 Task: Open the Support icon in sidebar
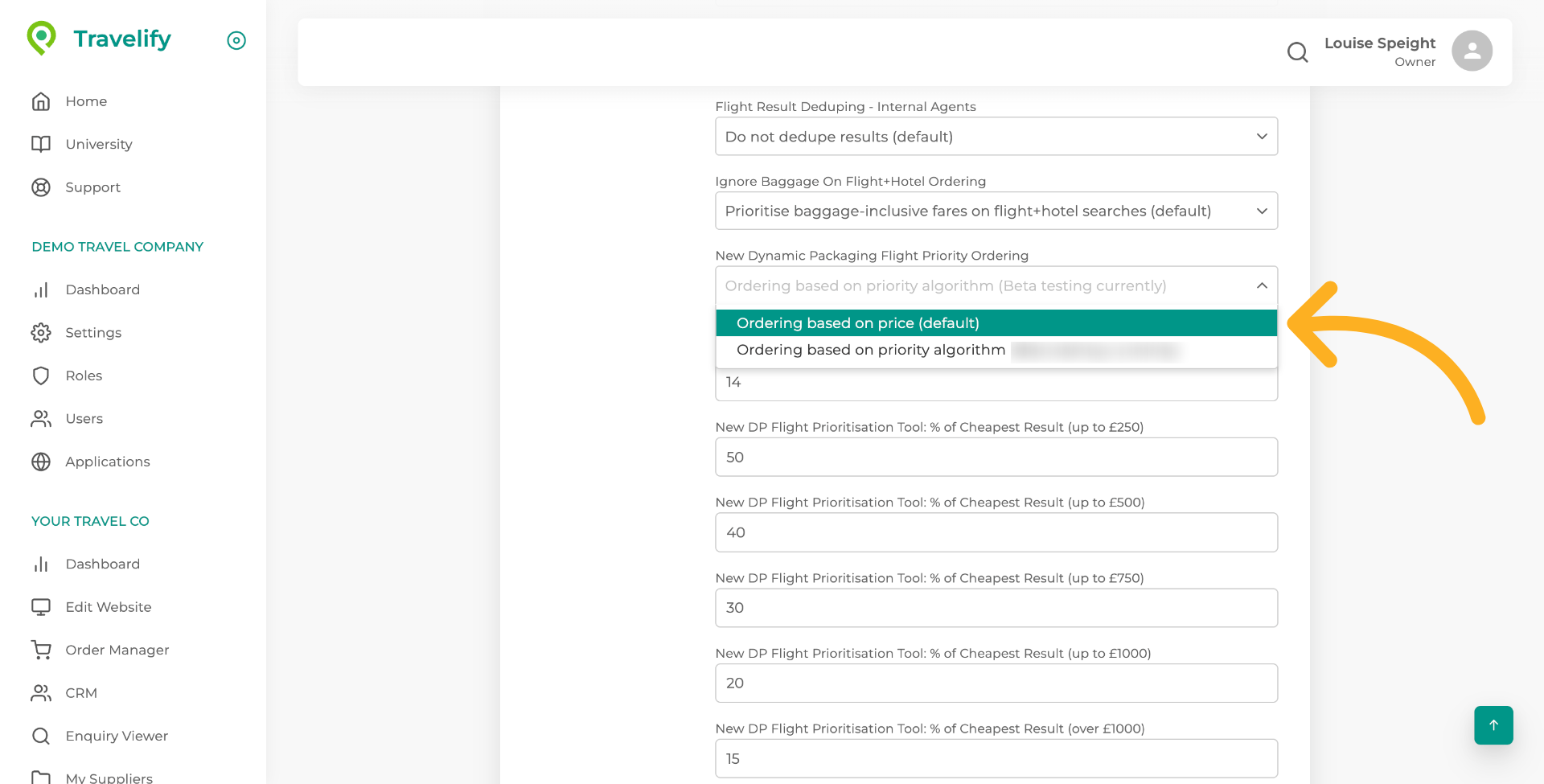(x=41, y=187)
